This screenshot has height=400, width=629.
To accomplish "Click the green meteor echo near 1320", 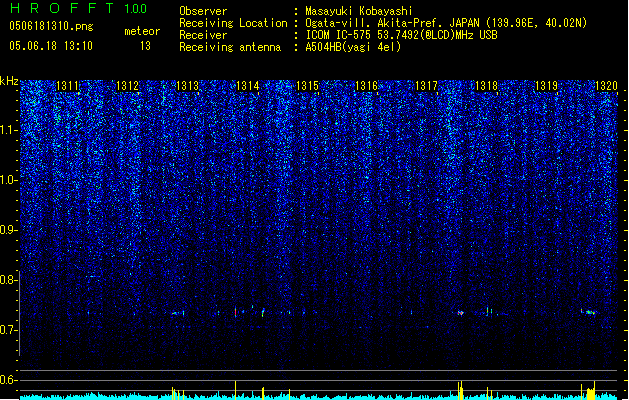I will [589, 312].
